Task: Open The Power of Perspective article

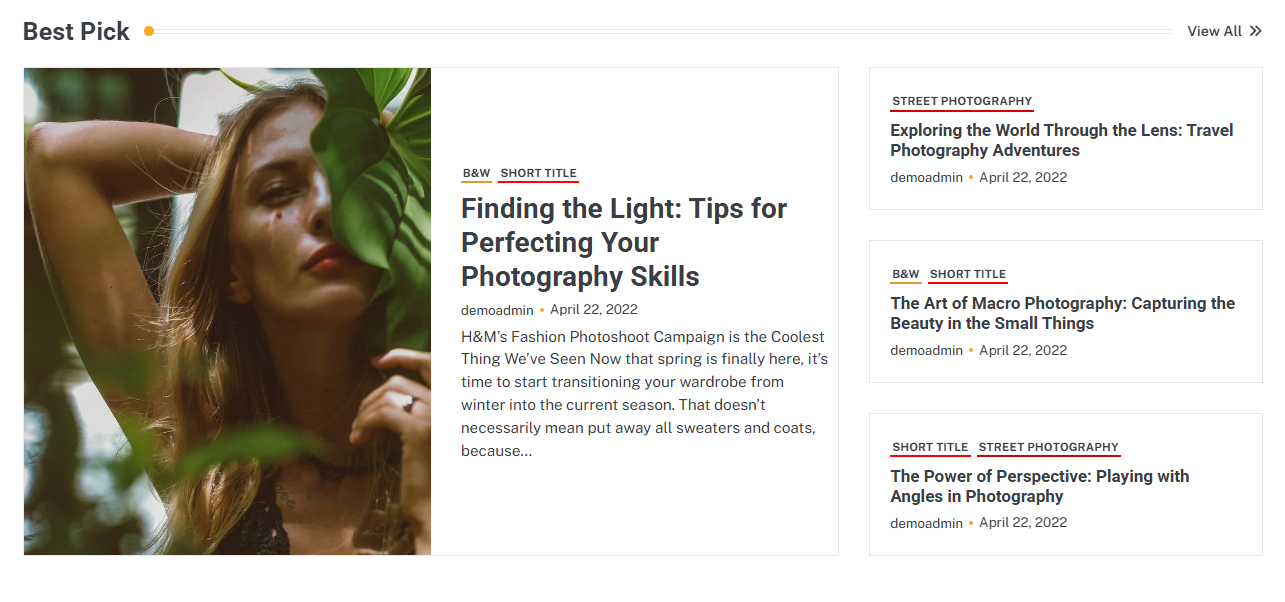Action: pos(1039,486)
